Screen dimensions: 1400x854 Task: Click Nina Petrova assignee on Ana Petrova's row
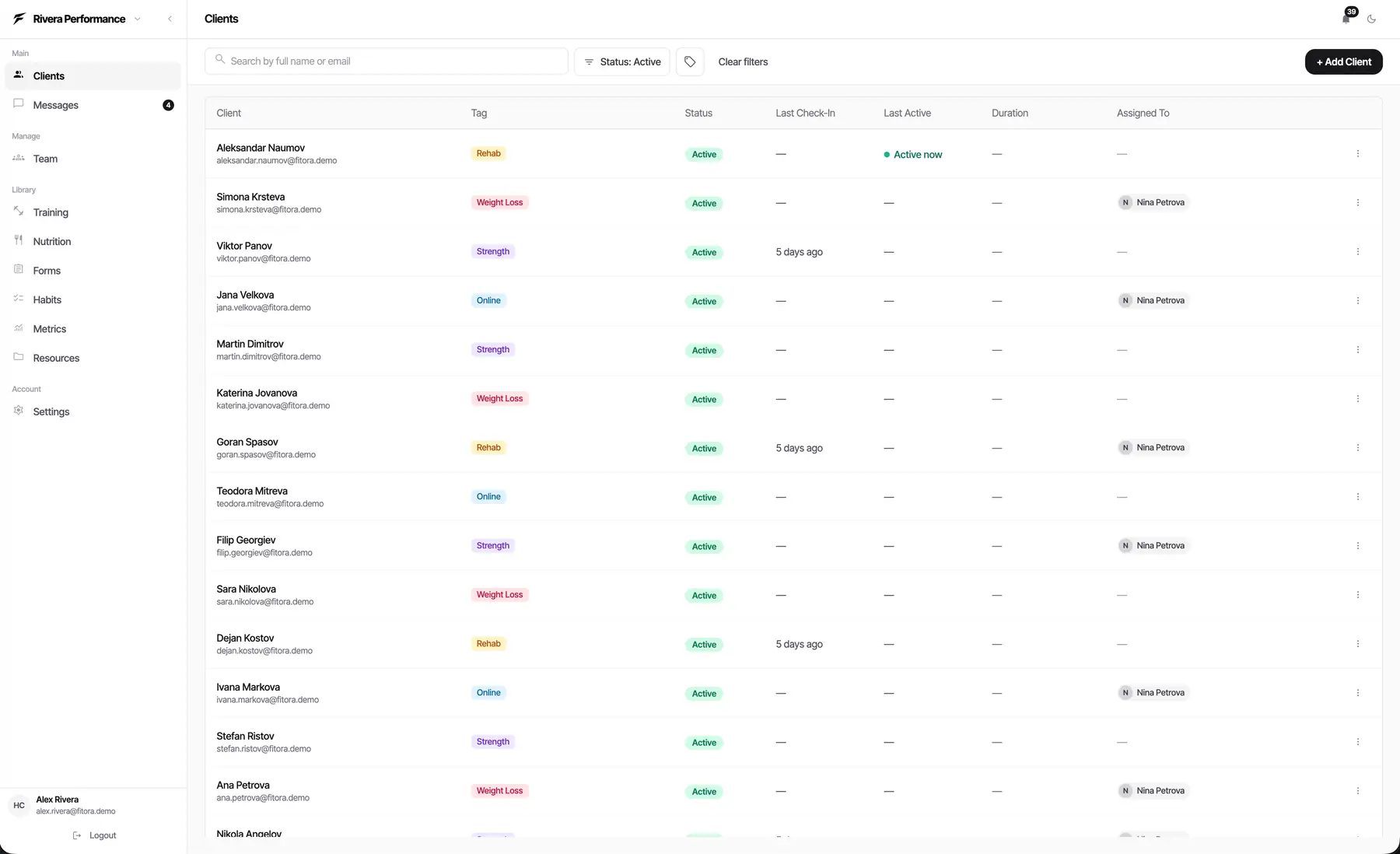(x=1153, y=791)
